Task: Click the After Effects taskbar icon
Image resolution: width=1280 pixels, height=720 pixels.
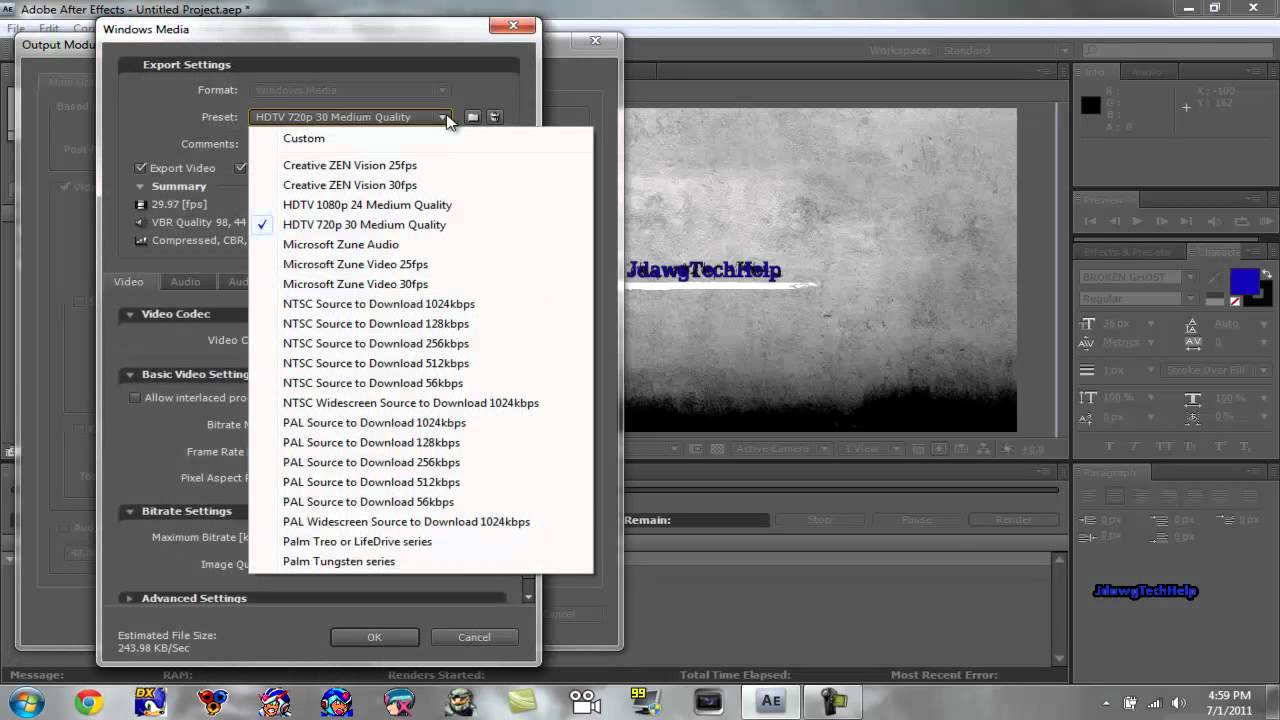Action: [770, 702]
